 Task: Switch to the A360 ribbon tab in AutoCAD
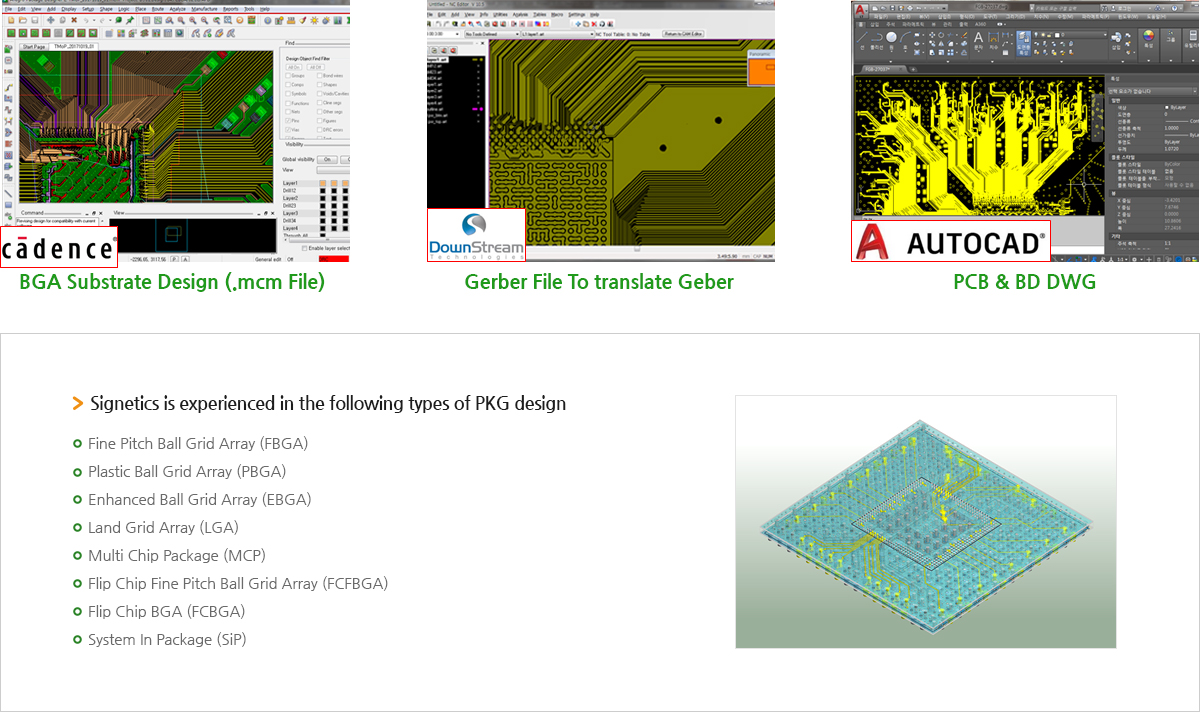tap(980, 24)
